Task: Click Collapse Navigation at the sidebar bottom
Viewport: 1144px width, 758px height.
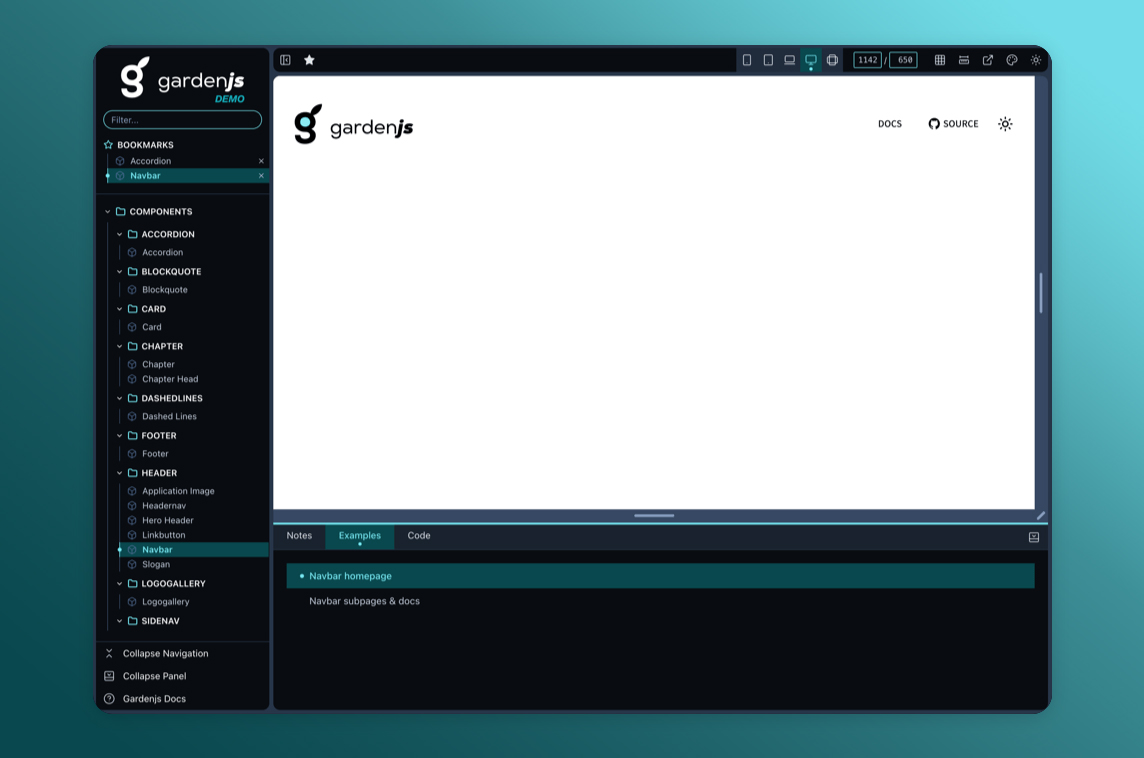Action: (x=165, y=653)
